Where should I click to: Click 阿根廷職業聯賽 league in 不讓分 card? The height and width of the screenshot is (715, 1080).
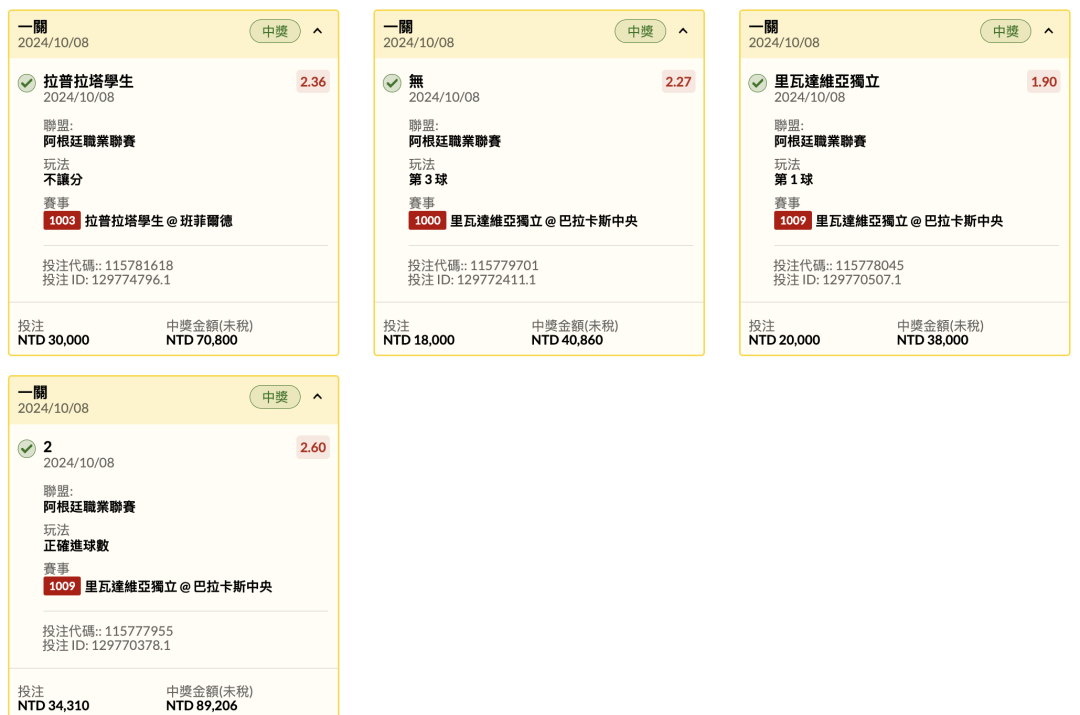[x=90, y=141]
